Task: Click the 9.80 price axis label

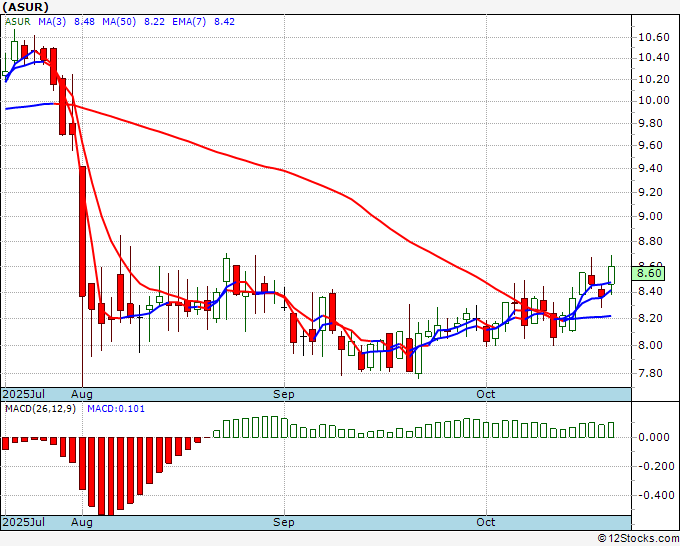Action: pyautogui.click(x=651, y=123)
